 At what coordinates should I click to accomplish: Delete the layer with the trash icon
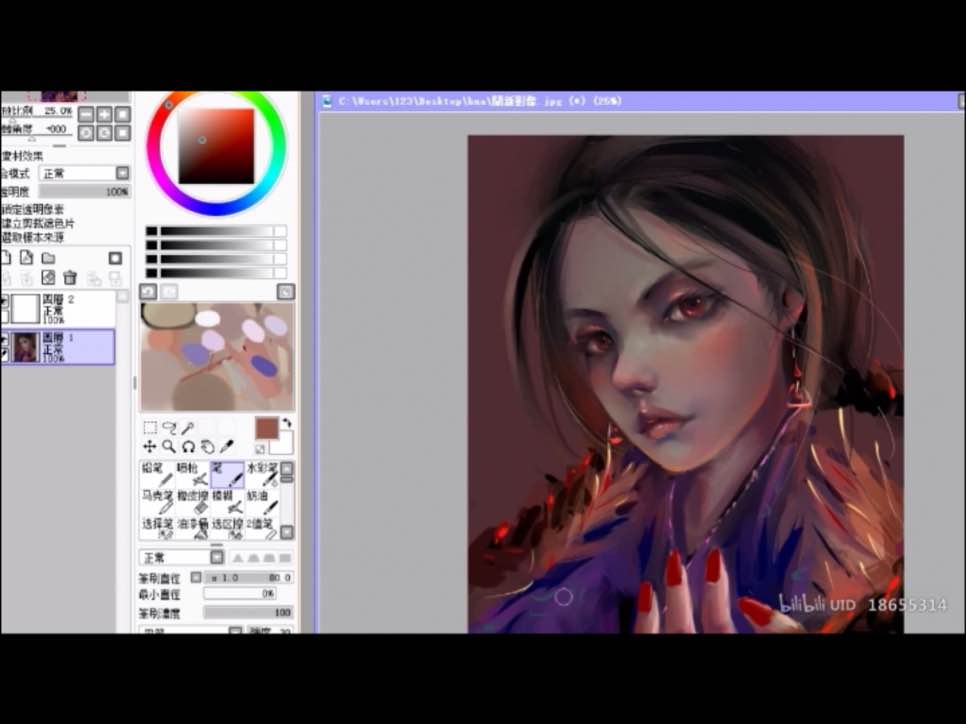pos(70,278)
